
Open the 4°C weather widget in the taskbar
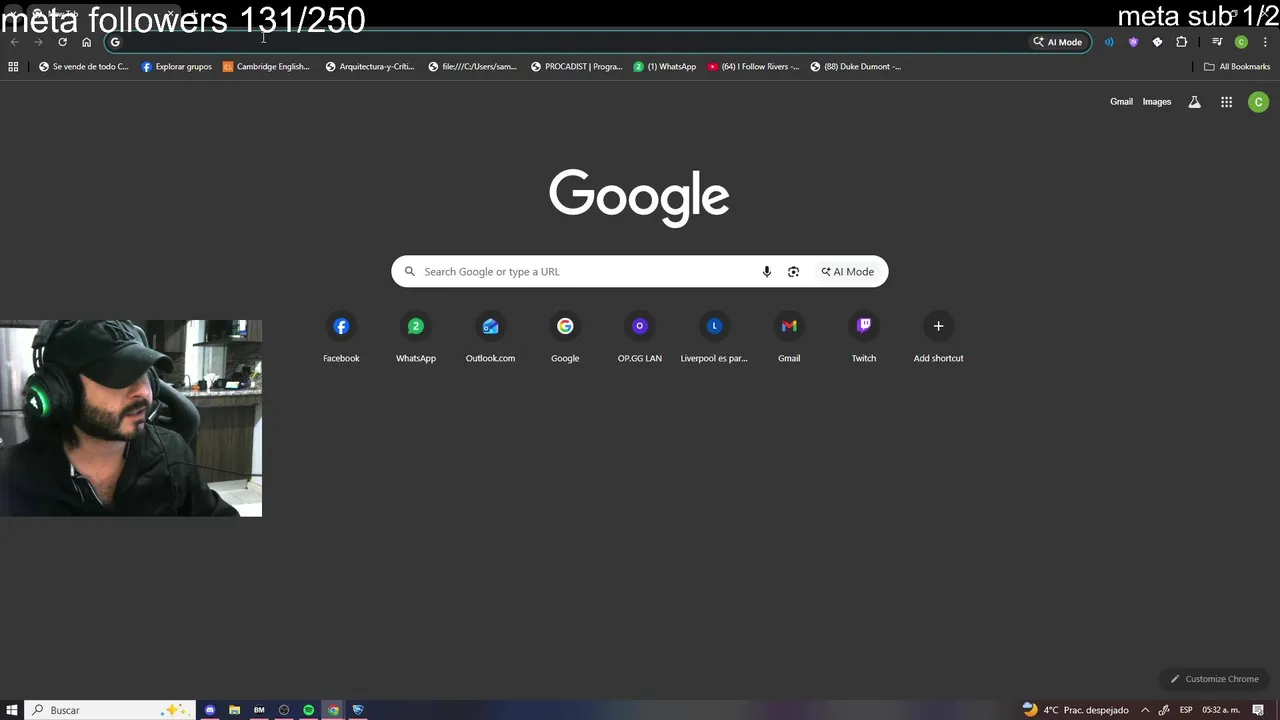[1075, 710]
